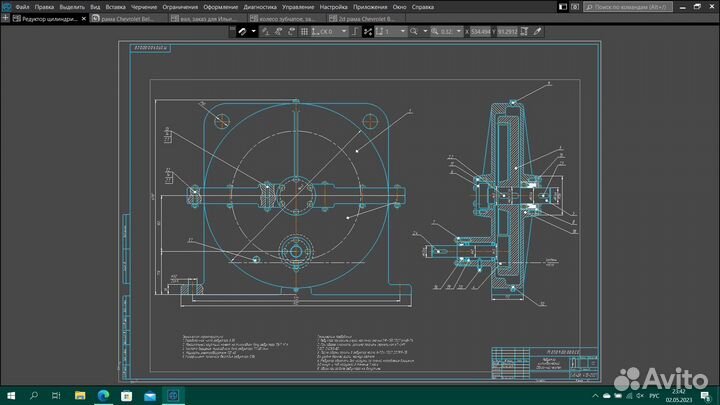Open the Оформление menu
720x405 pixels.
(x=220, y=7)
